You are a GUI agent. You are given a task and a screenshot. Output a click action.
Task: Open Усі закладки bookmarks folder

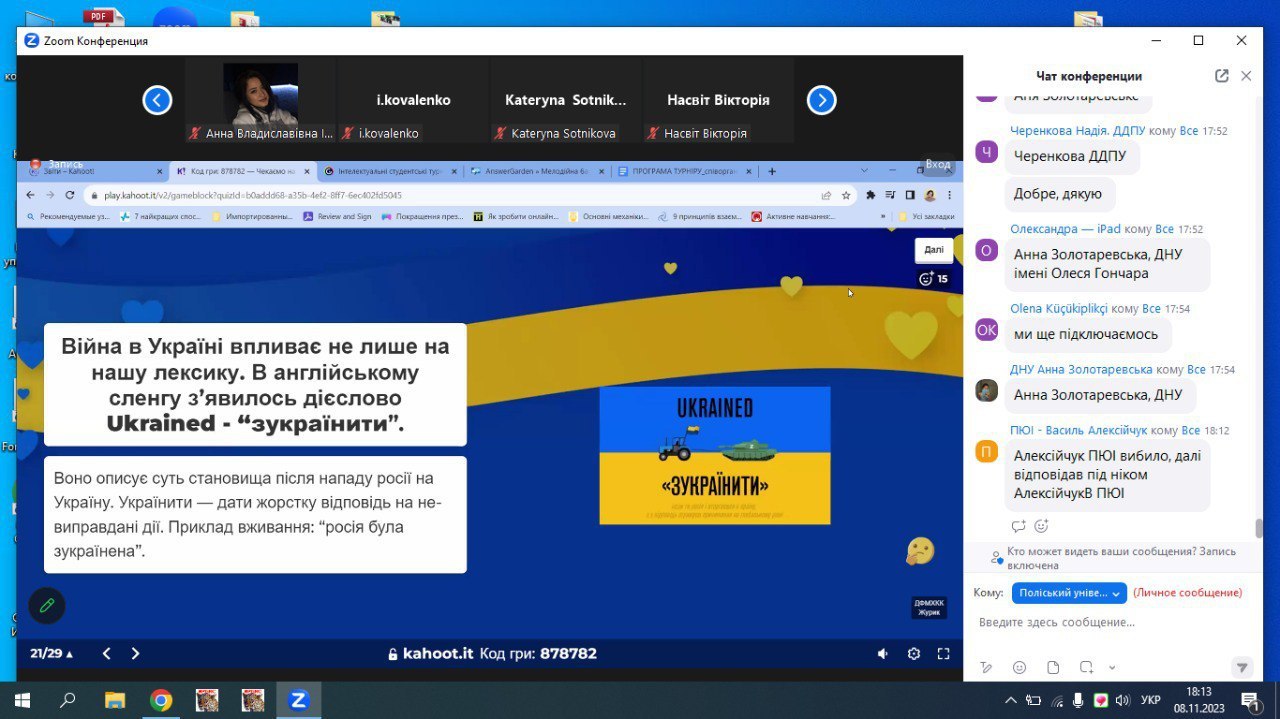pos(928,216)
